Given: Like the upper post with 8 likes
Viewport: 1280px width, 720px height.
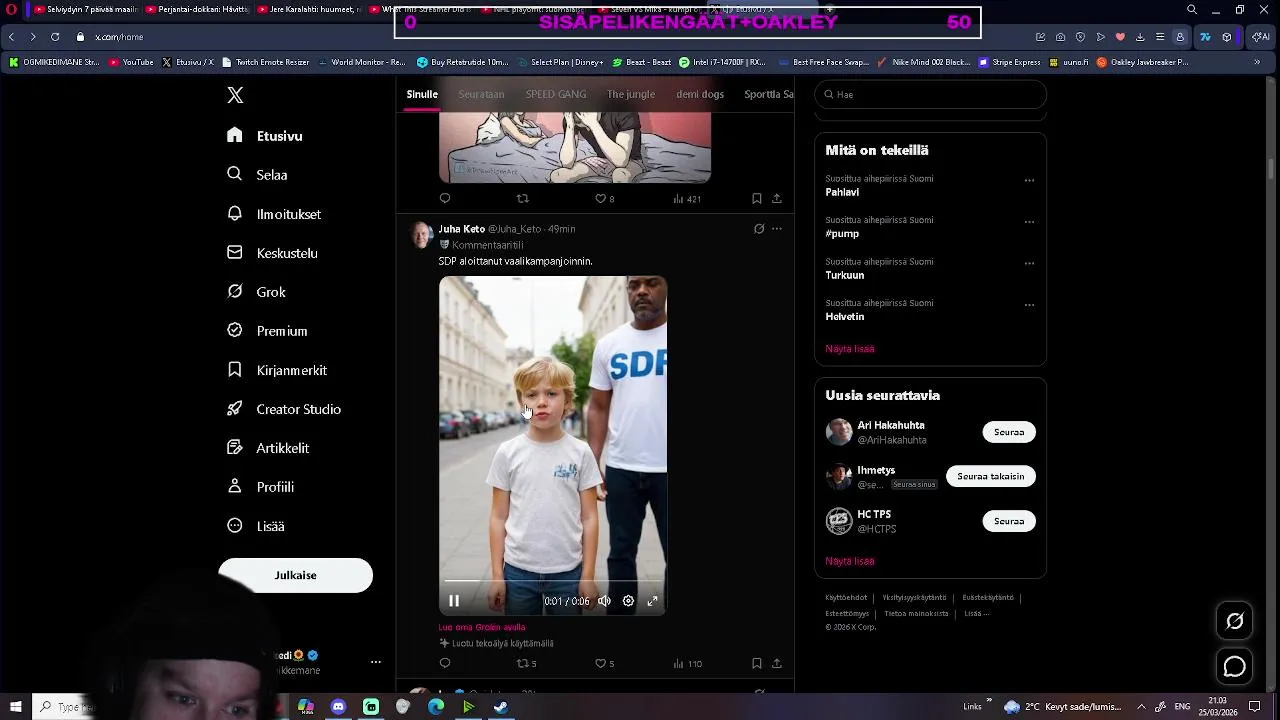Looking at the screenshot, I should (x=604, y=199).
